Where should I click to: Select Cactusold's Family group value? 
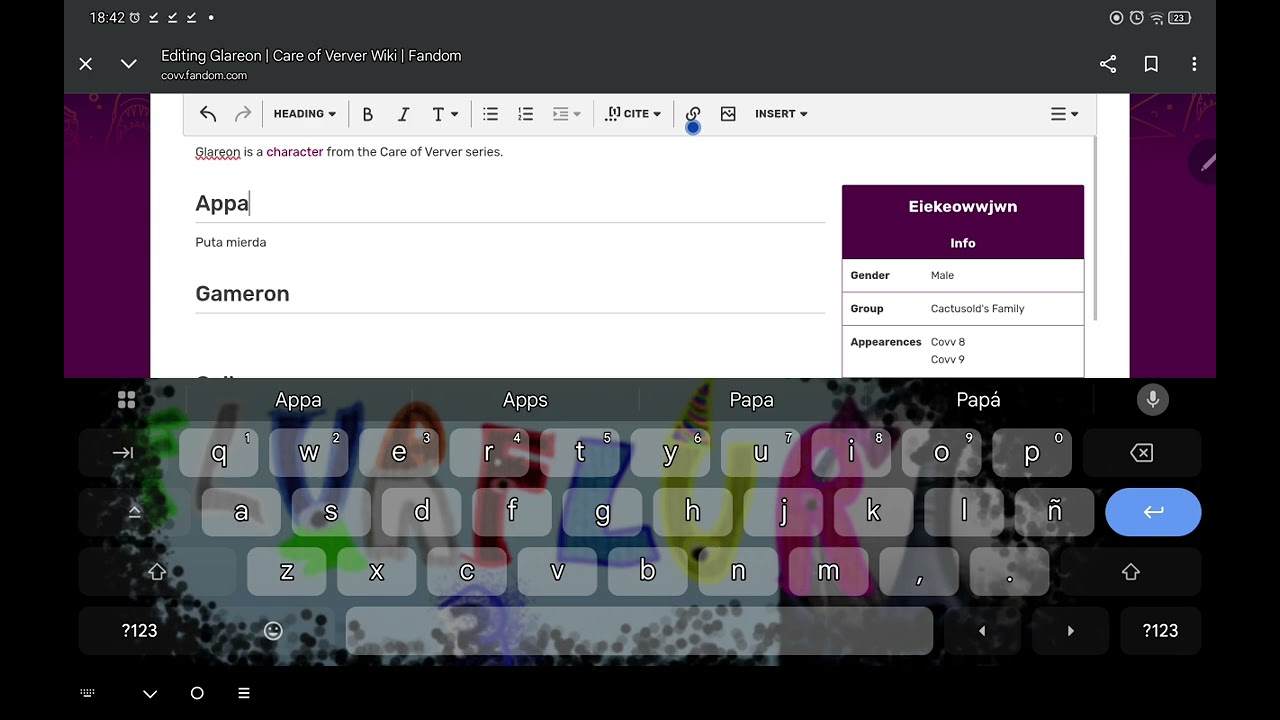(977, 308)
